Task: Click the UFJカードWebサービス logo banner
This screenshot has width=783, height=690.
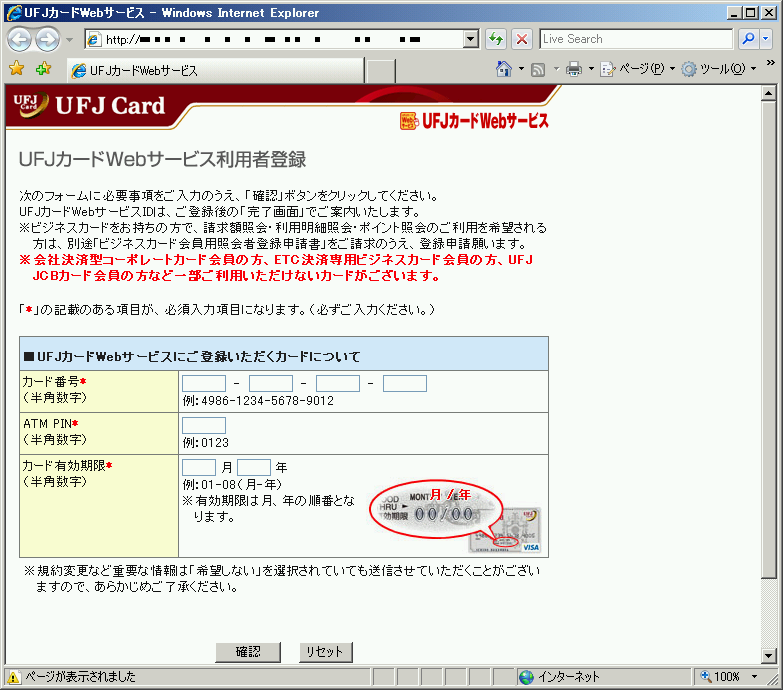Action: (x=474, y=120)
